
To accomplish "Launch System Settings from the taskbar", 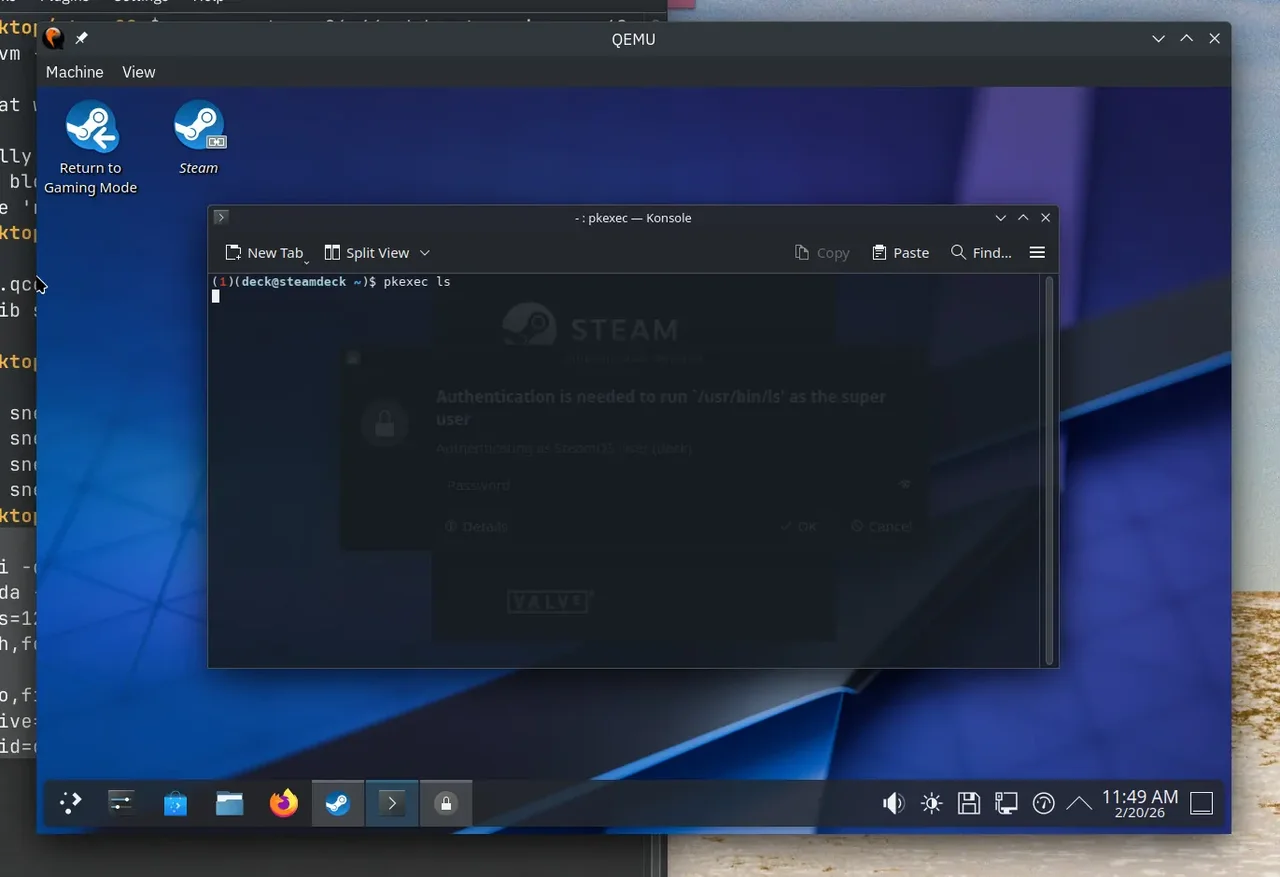I will pos(122,803).
